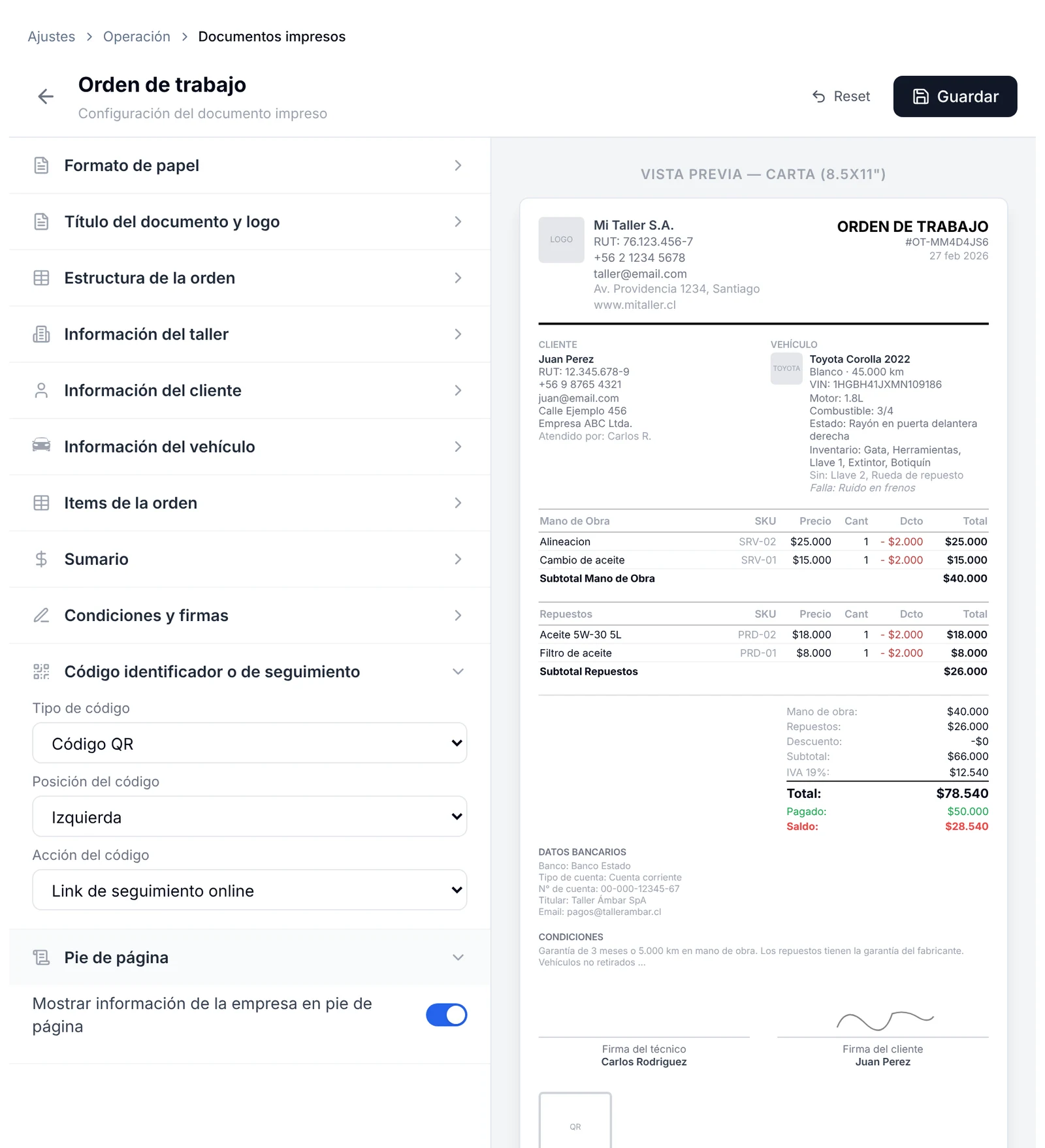The width and height of the screenshot is (1045, 1148).
Task: Click the back arrow next to Orden de trabajo
Action: tap(46, 97)
